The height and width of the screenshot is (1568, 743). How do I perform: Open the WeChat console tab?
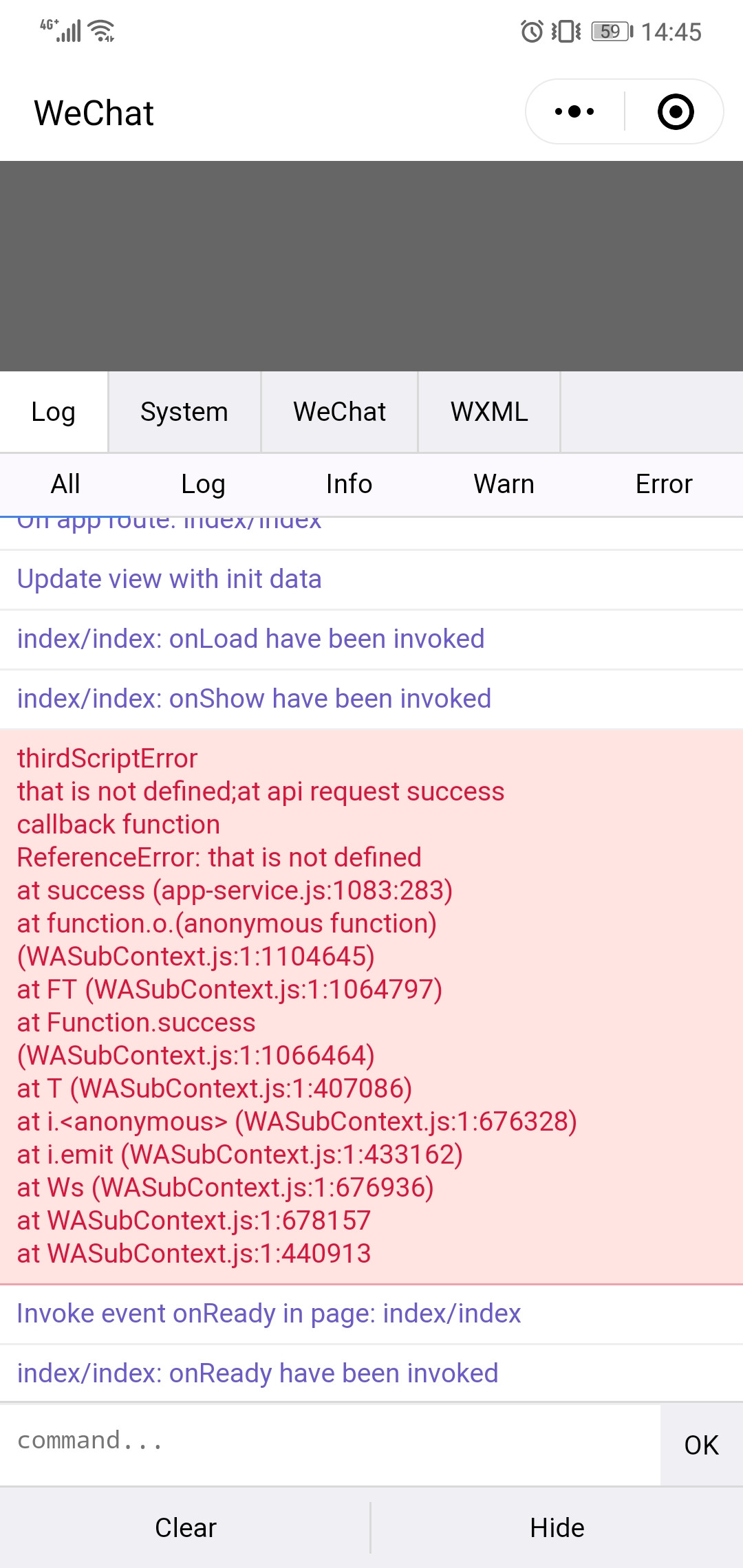(339, 412)
